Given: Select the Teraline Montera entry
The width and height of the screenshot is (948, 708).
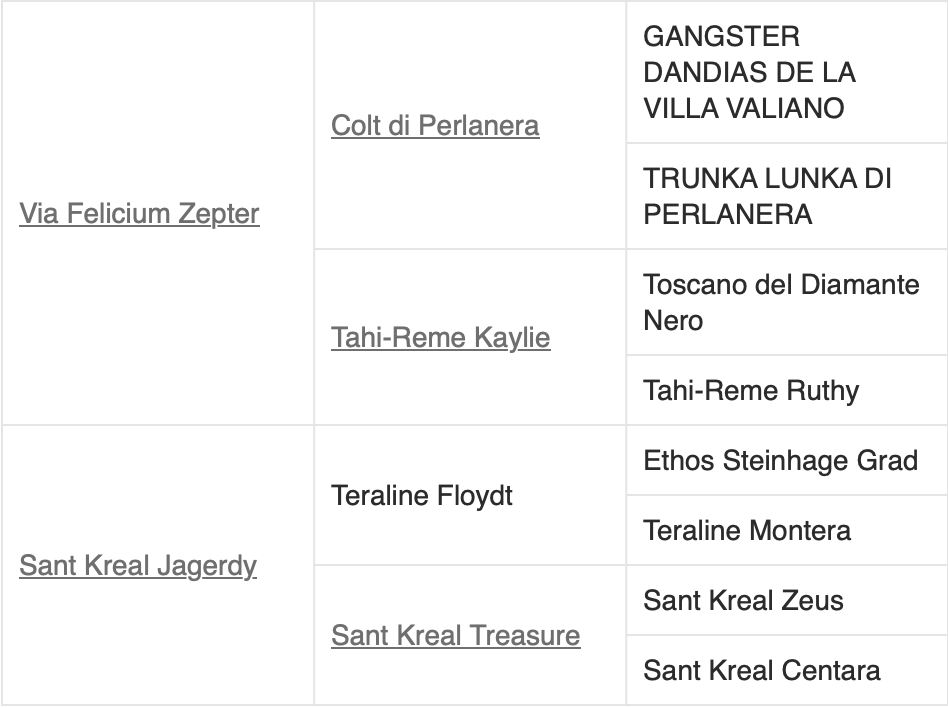Looking at the screenshot, I should coord(747,530).
